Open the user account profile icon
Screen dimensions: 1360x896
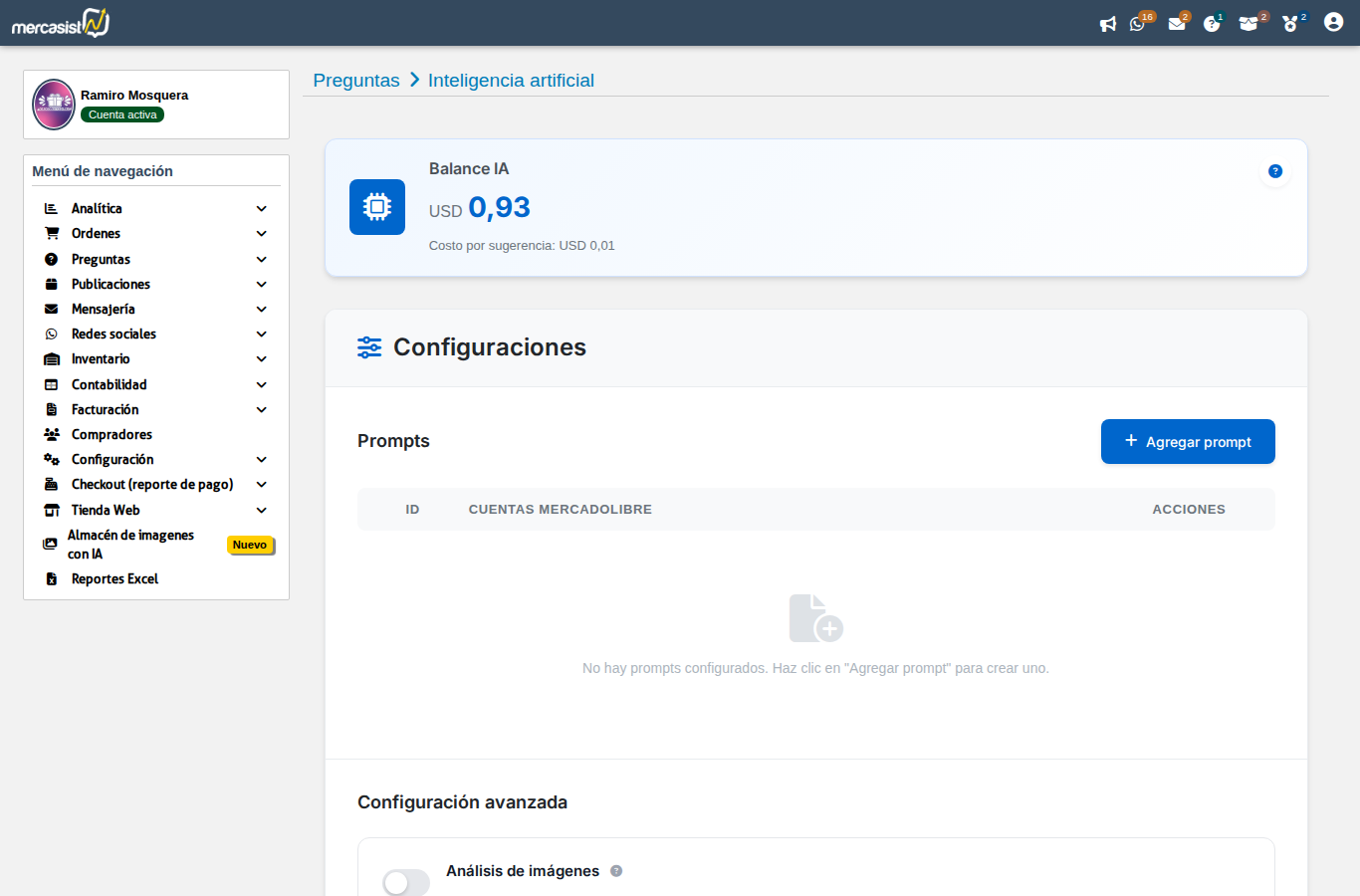1333,22
